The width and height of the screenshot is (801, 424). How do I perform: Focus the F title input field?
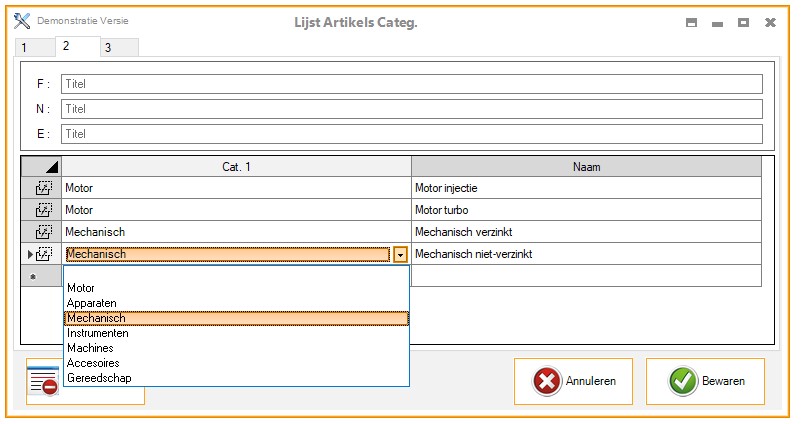point(411,84)
